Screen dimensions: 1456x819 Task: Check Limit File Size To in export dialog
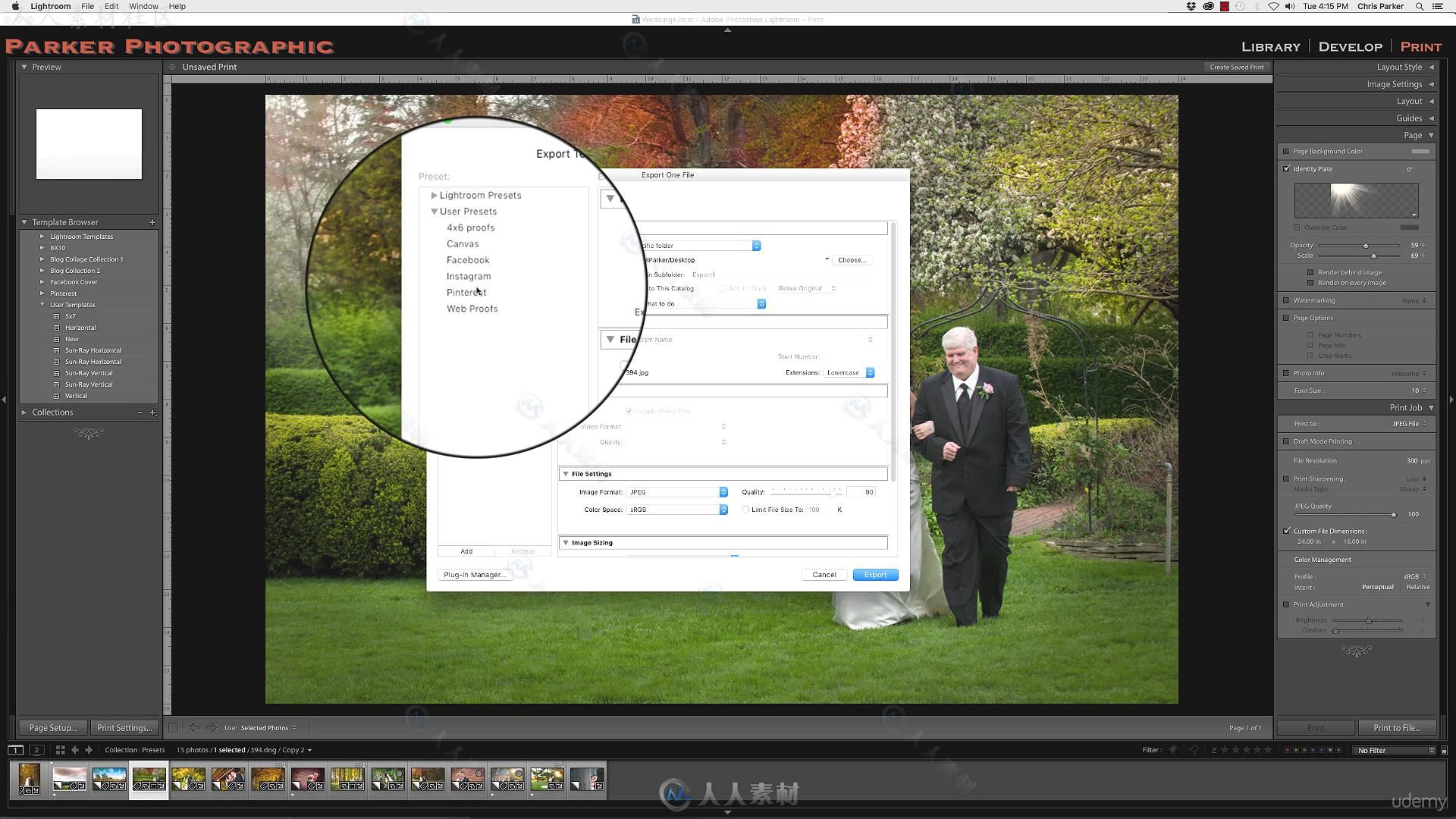tap(745, 510)
